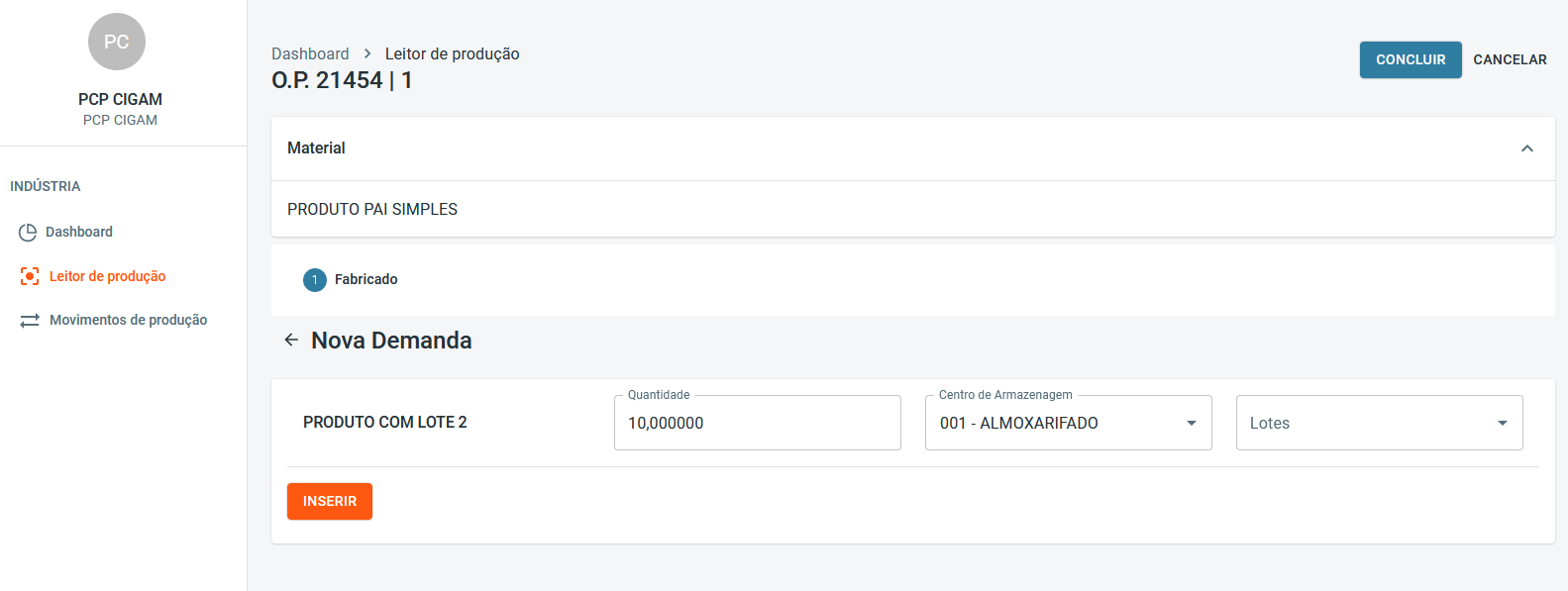Screen dimensions: 1568x591
Task: Click the PC user avatar circle
Action: tap(117, 42)
